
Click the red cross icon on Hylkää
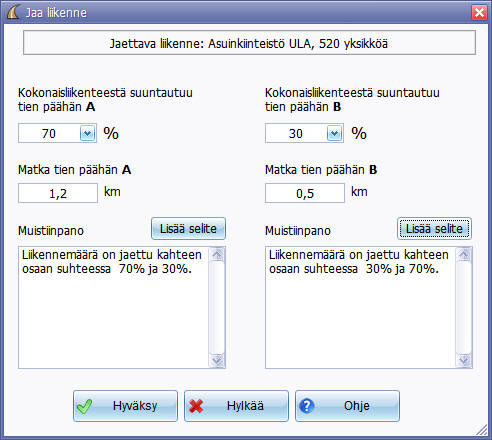point(196,406)
